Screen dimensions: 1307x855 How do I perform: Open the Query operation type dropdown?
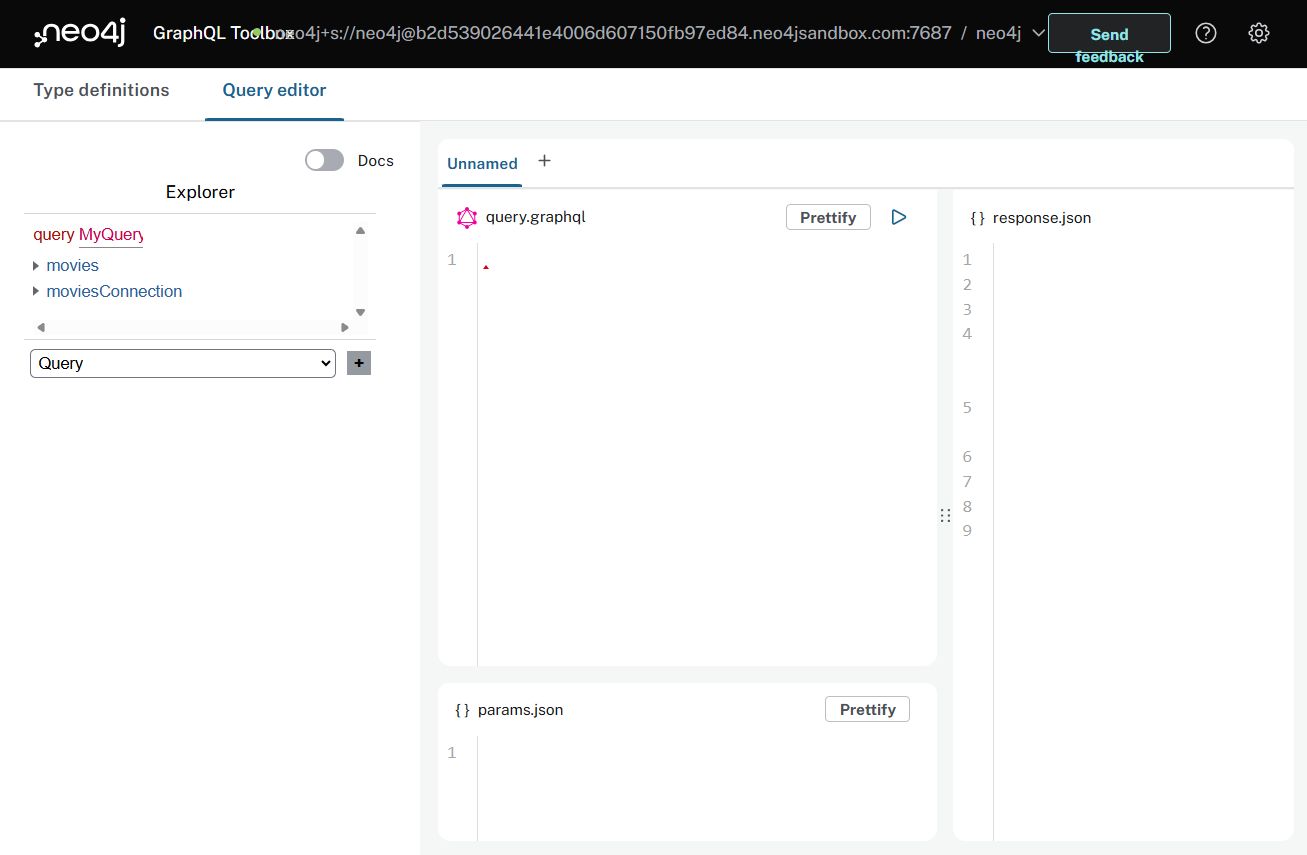coord(183,363)
